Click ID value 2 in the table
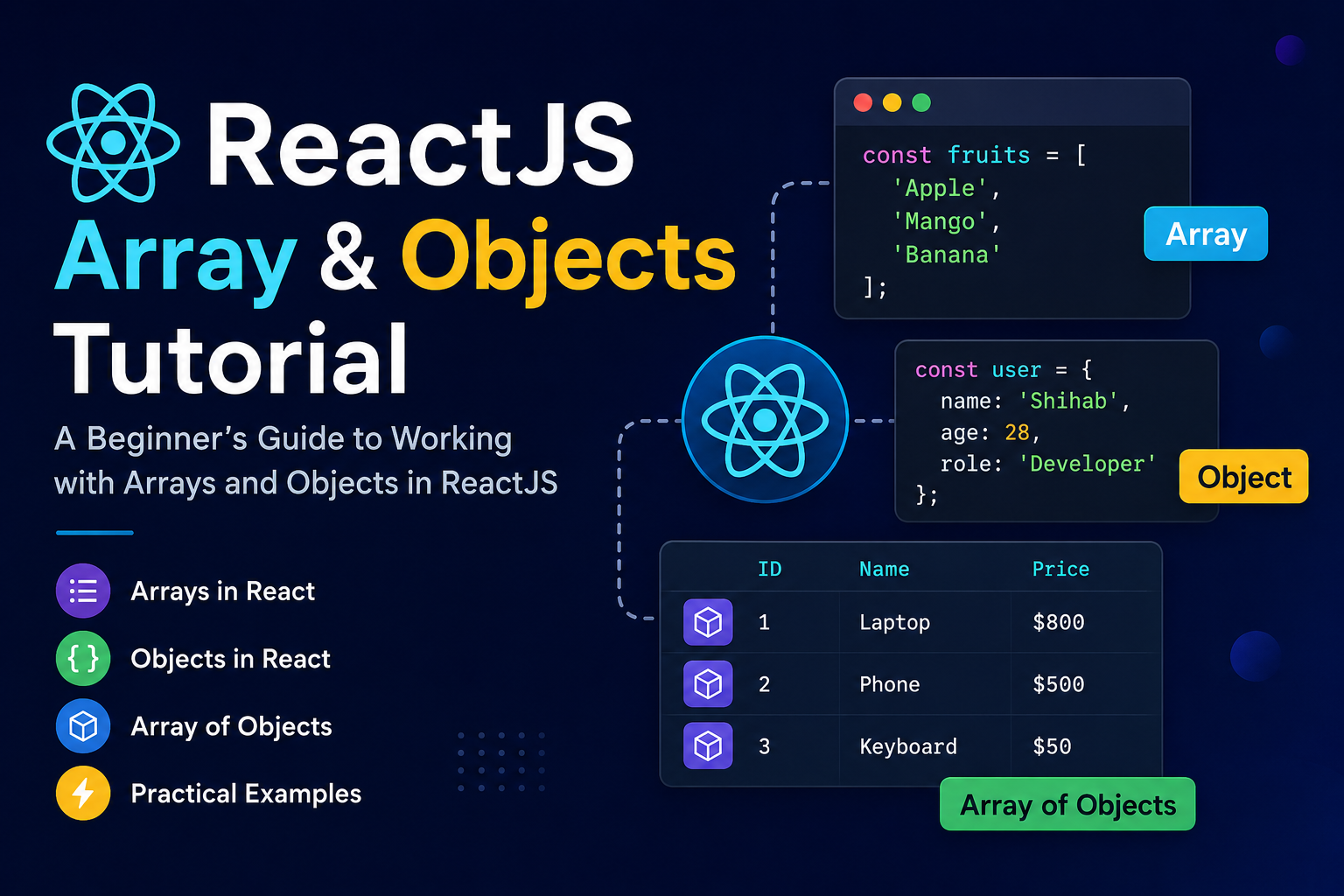 pos(764,684)
